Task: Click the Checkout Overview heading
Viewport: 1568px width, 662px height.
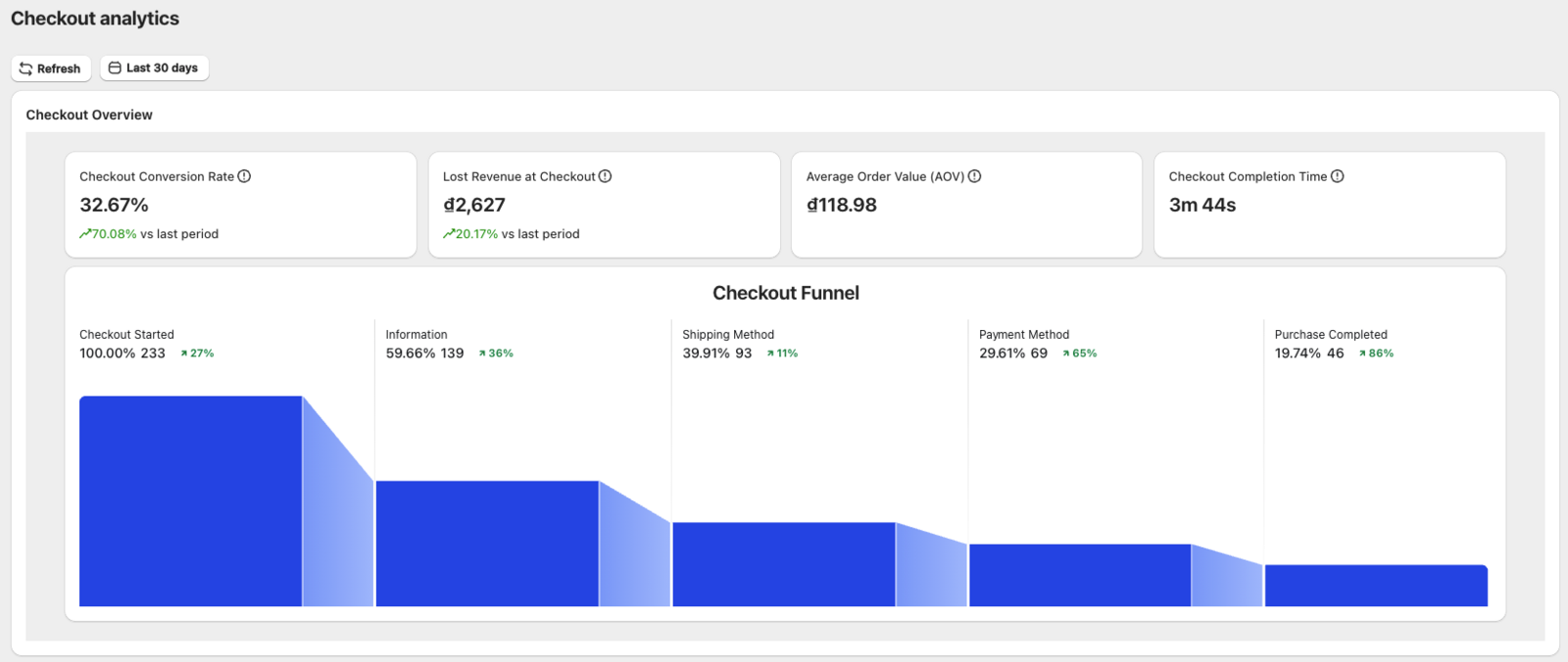Action: [x=89, y=115]
